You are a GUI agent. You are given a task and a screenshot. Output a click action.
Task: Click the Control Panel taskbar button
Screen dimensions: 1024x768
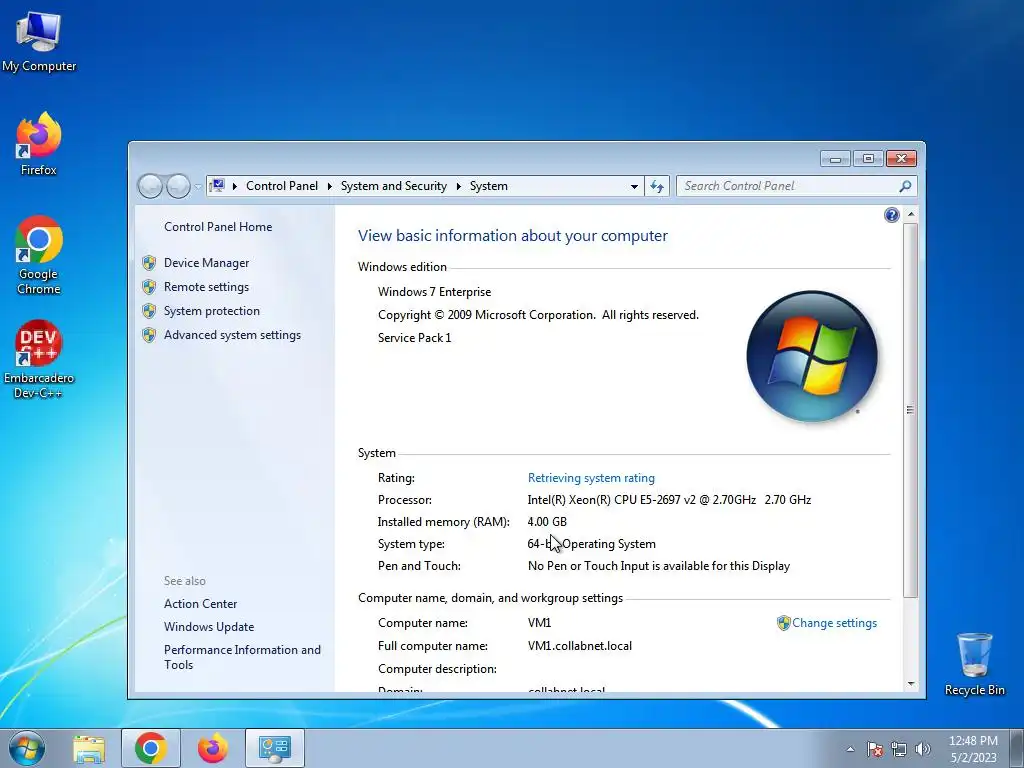tap(275, 748)
